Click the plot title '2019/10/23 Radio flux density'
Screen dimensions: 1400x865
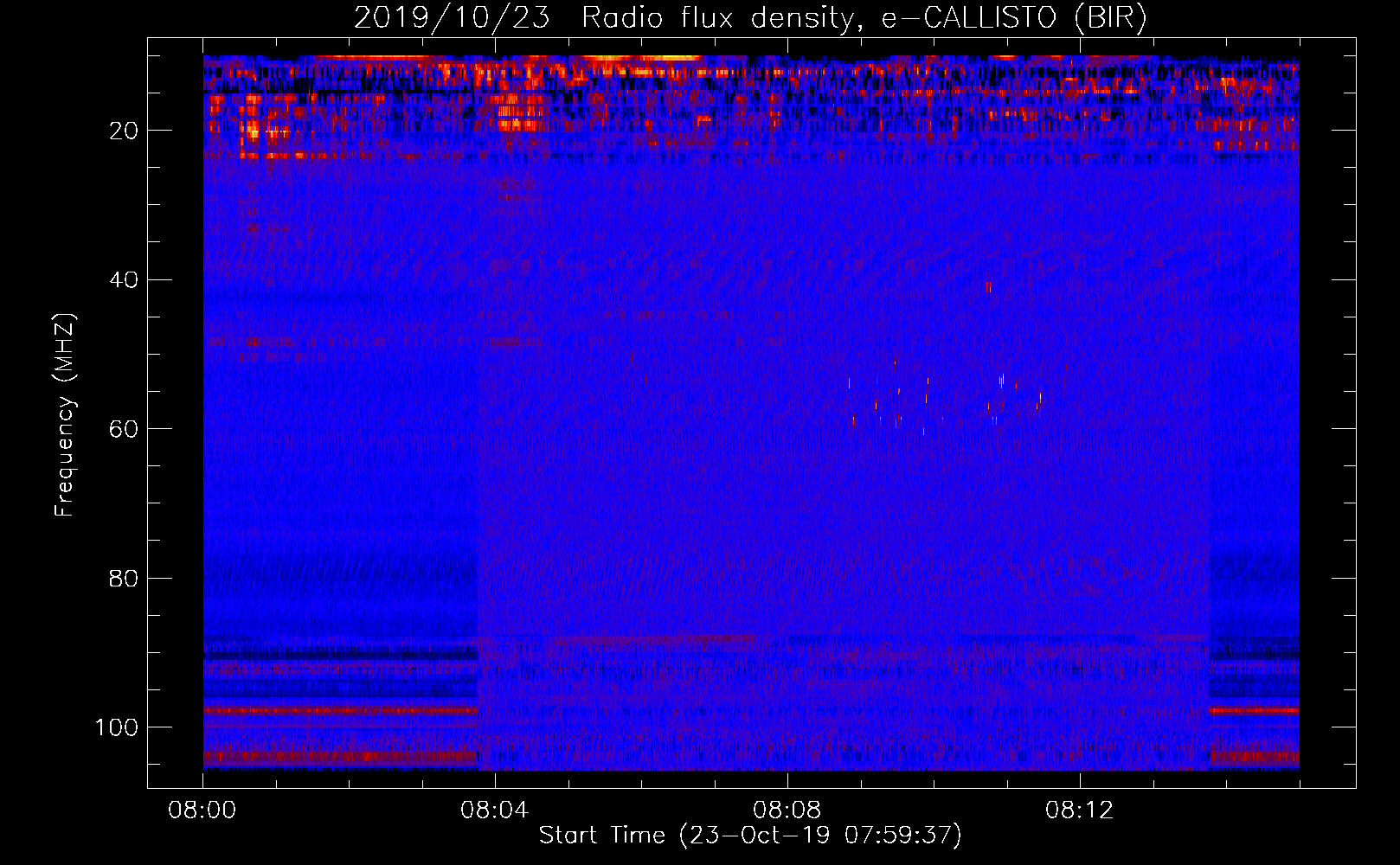(x=750, y=17)
